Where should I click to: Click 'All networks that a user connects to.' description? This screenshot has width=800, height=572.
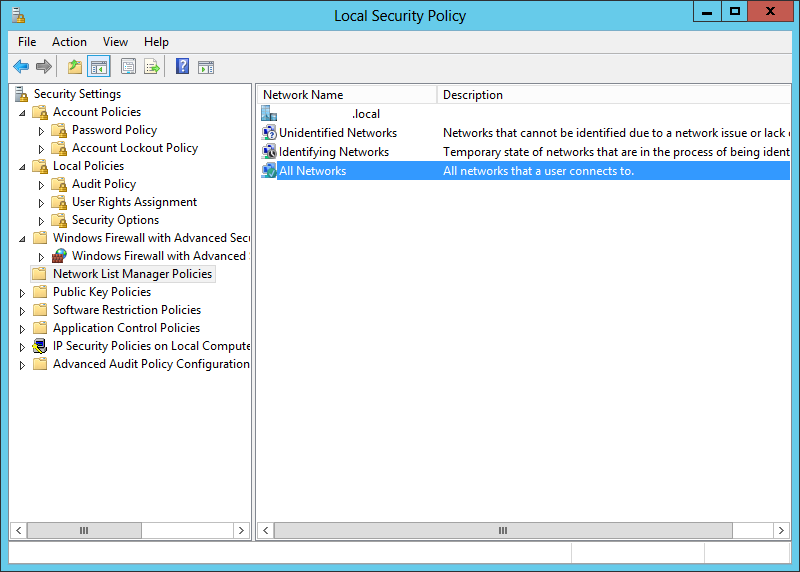click(x=538, y=170)
